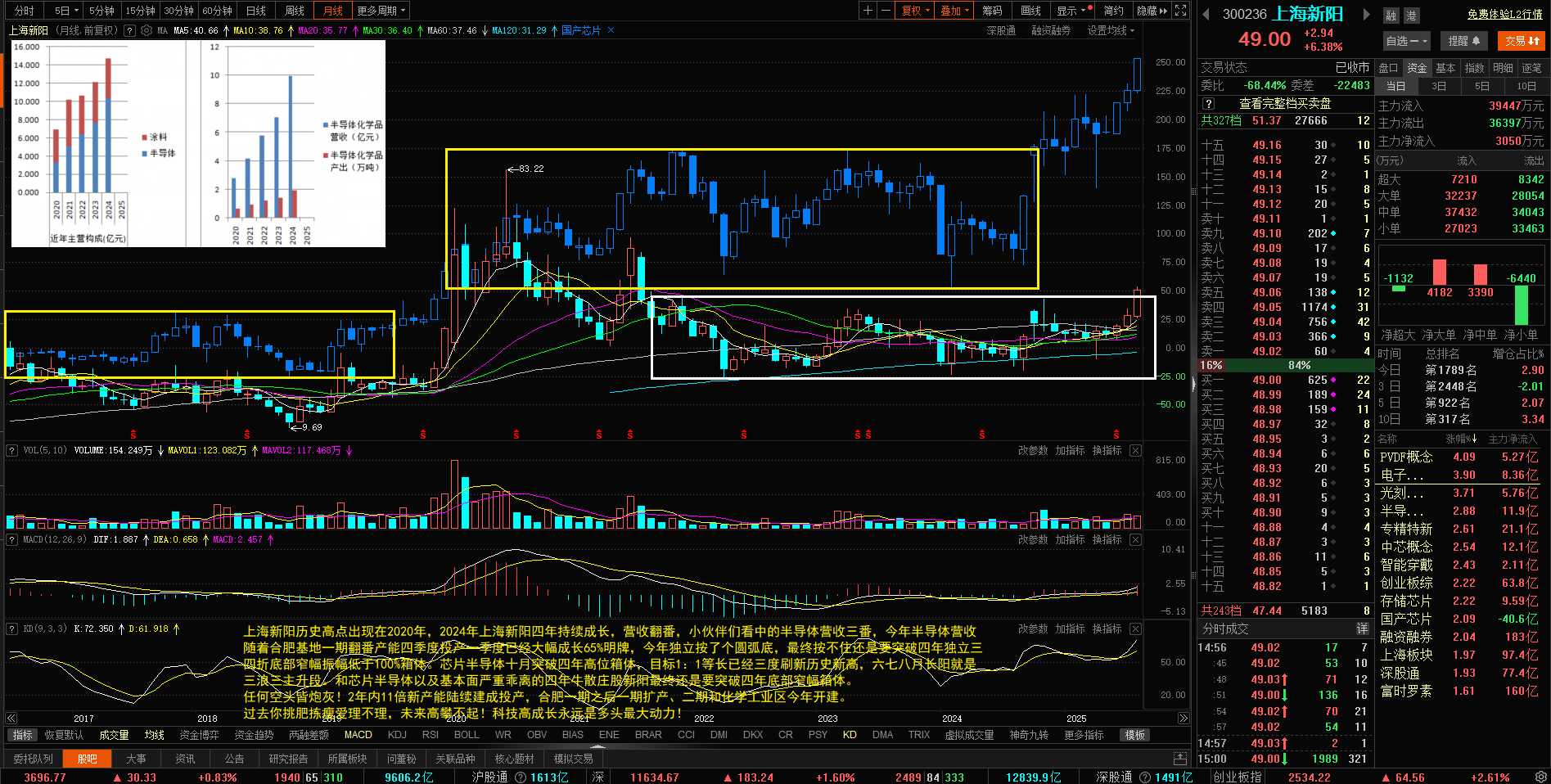Set a price alert with 提醒 bell

tap(1464, 40)
